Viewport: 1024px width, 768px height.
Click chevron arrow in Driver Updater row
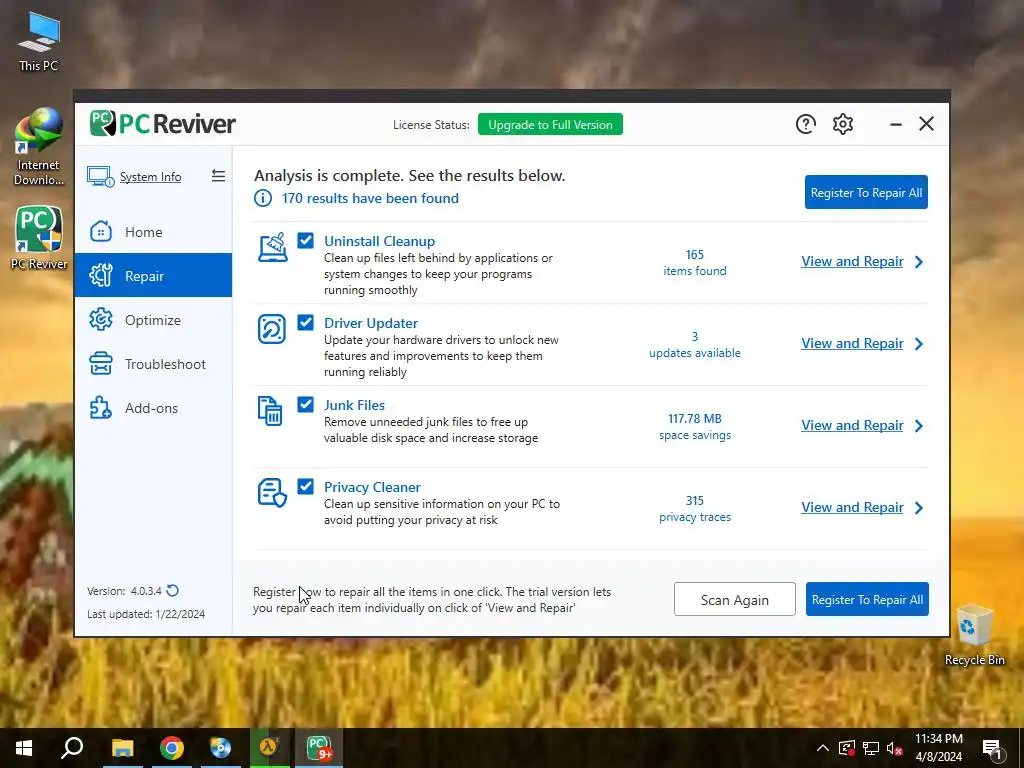919,344
